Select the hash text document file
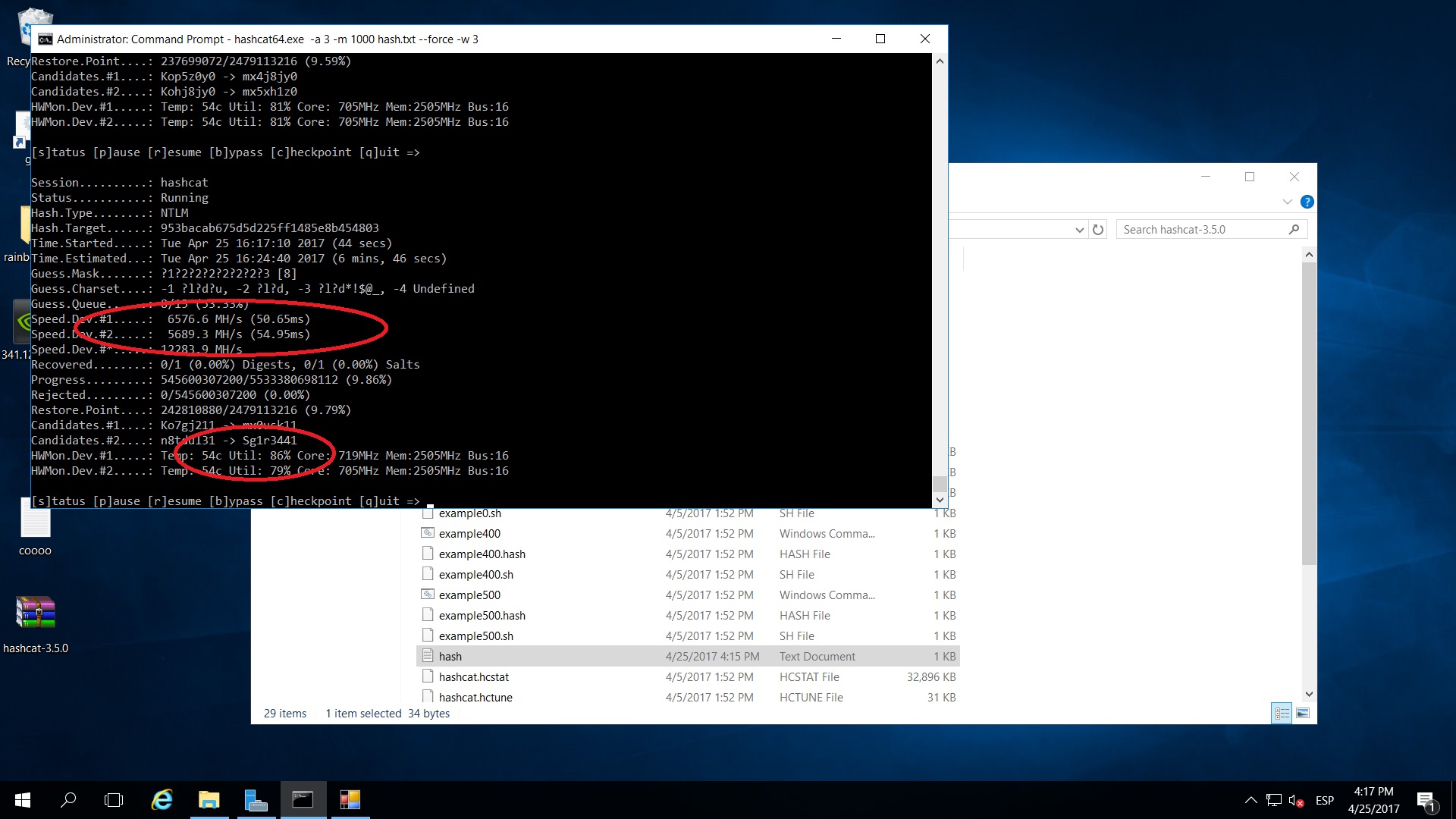The height and width of the screenshot is (819, 1456). pos(450,657)
